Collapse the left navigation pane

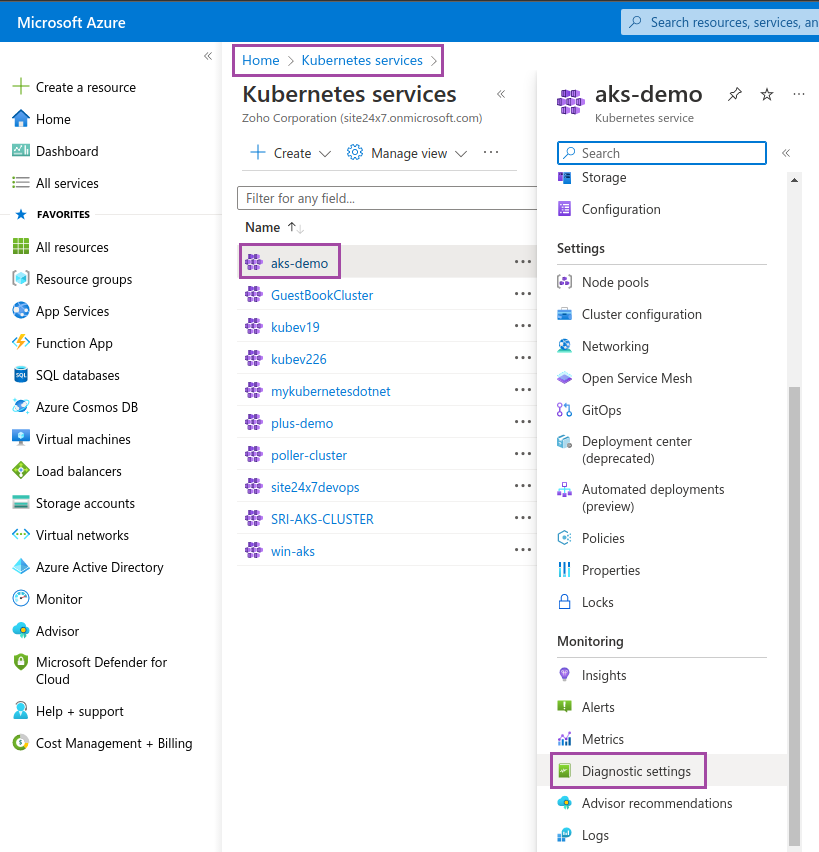tap(208, 57)
